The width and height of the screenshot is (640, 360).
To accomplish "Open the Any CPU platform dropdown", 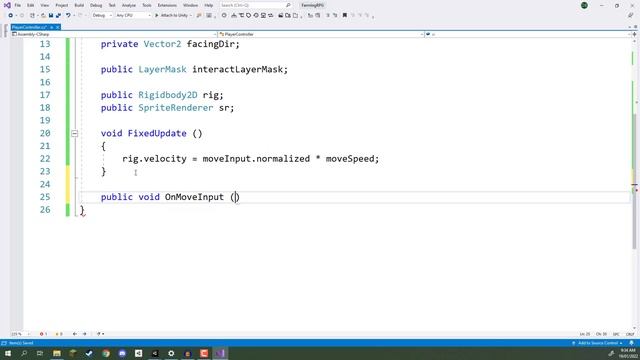I will pyautogui.click(x=133, y=16).
